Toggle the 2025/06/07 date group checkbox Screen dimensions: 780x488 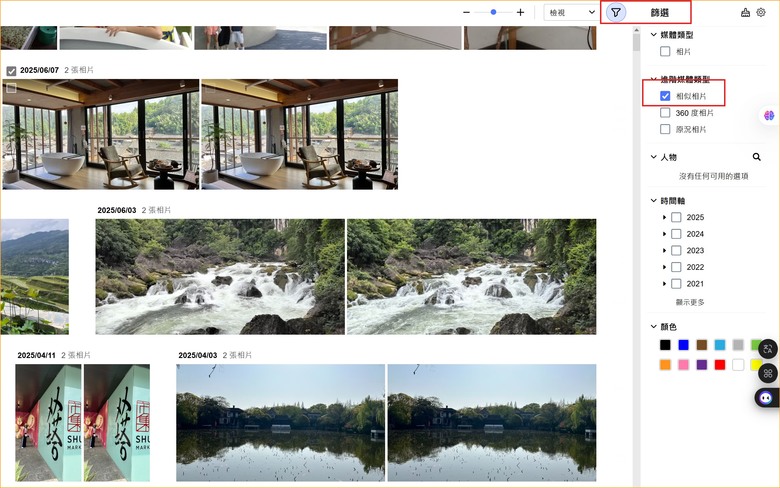point(11,71)
